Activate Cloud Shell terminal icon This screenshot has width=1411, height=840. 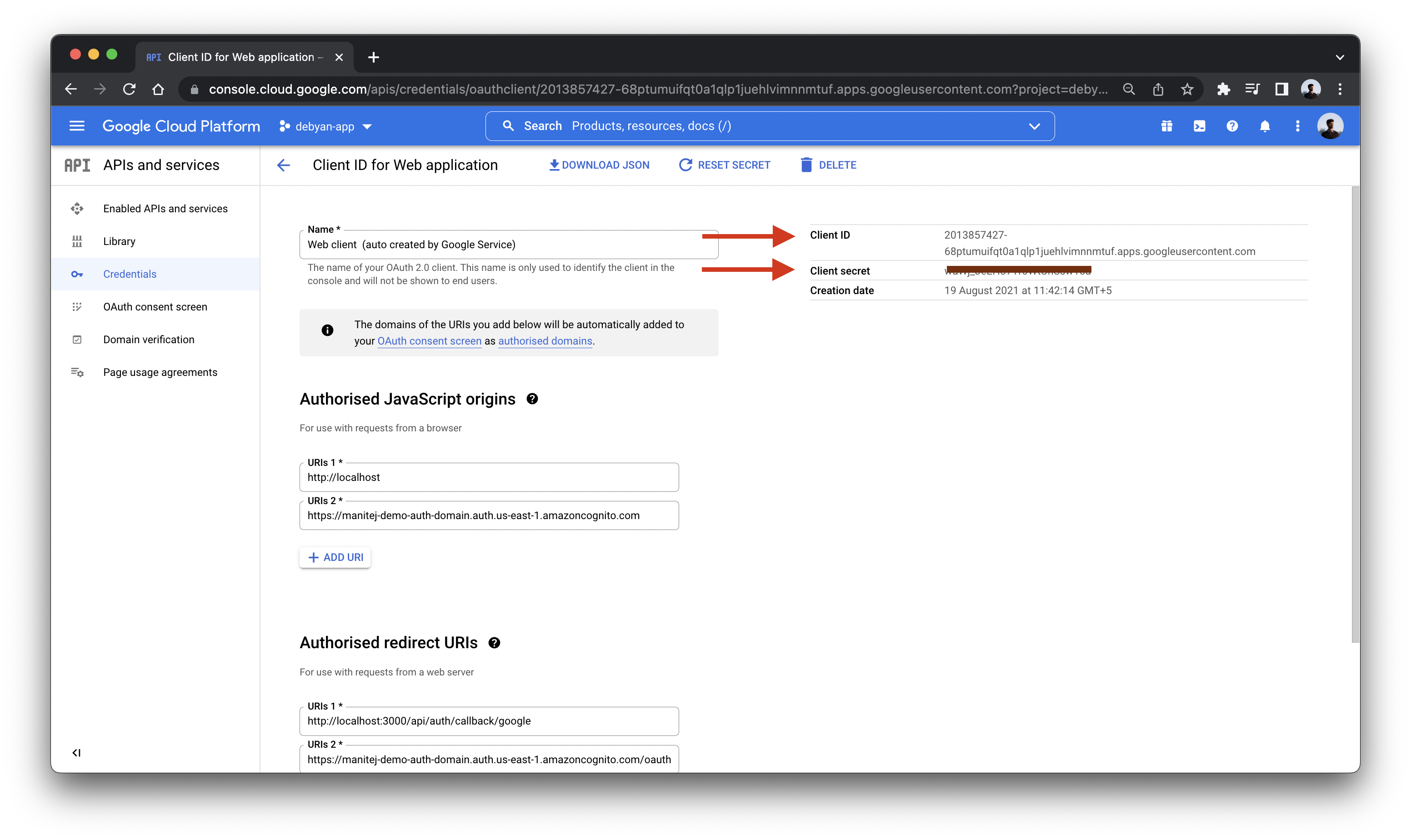click(x=1199, y=125)
